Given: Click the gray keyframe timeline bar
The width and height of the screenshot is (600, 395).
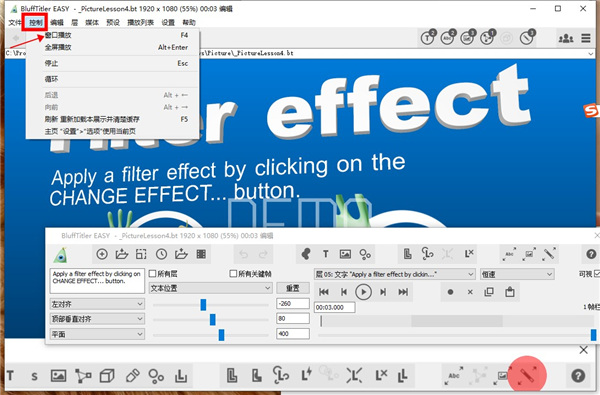Looking at the screenshot, I should pos(457,321).
